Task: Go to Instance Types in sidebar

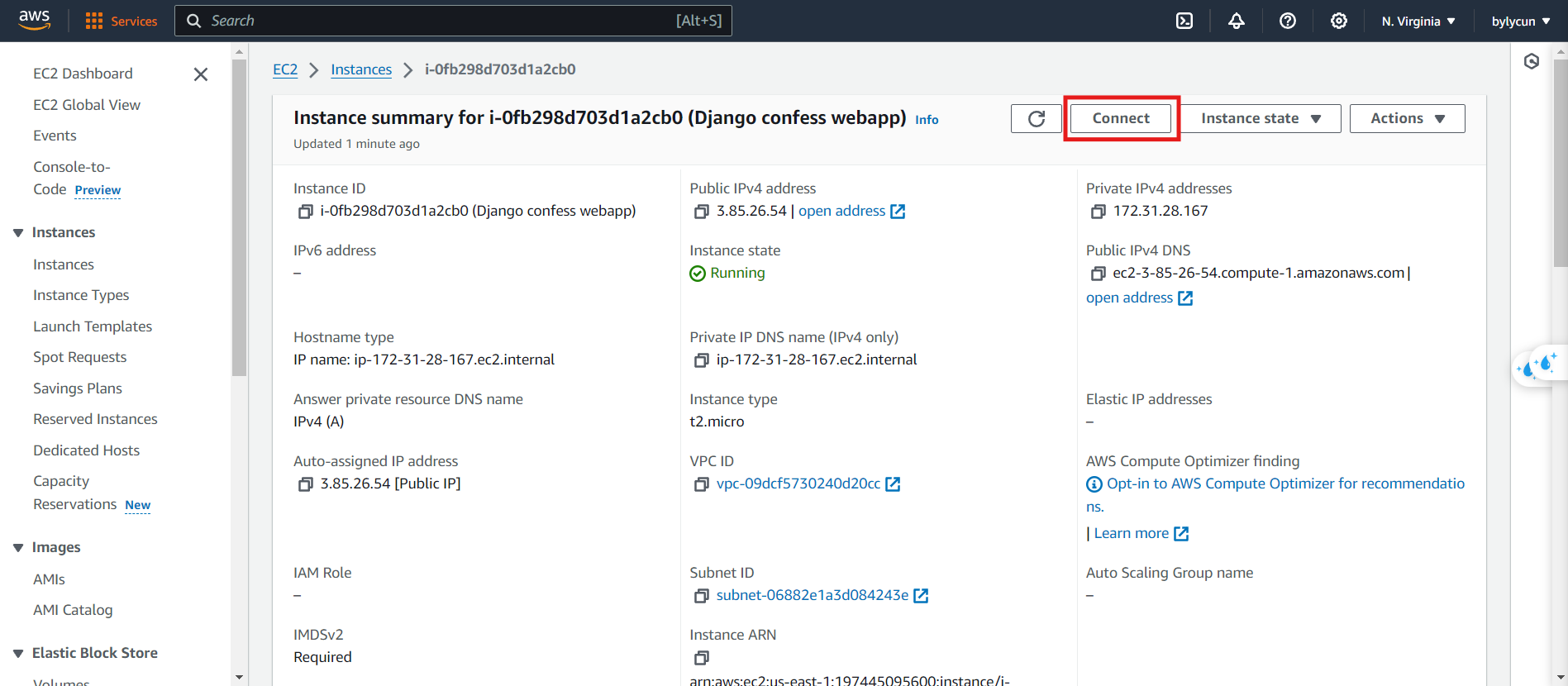Action: pos(81,295)
